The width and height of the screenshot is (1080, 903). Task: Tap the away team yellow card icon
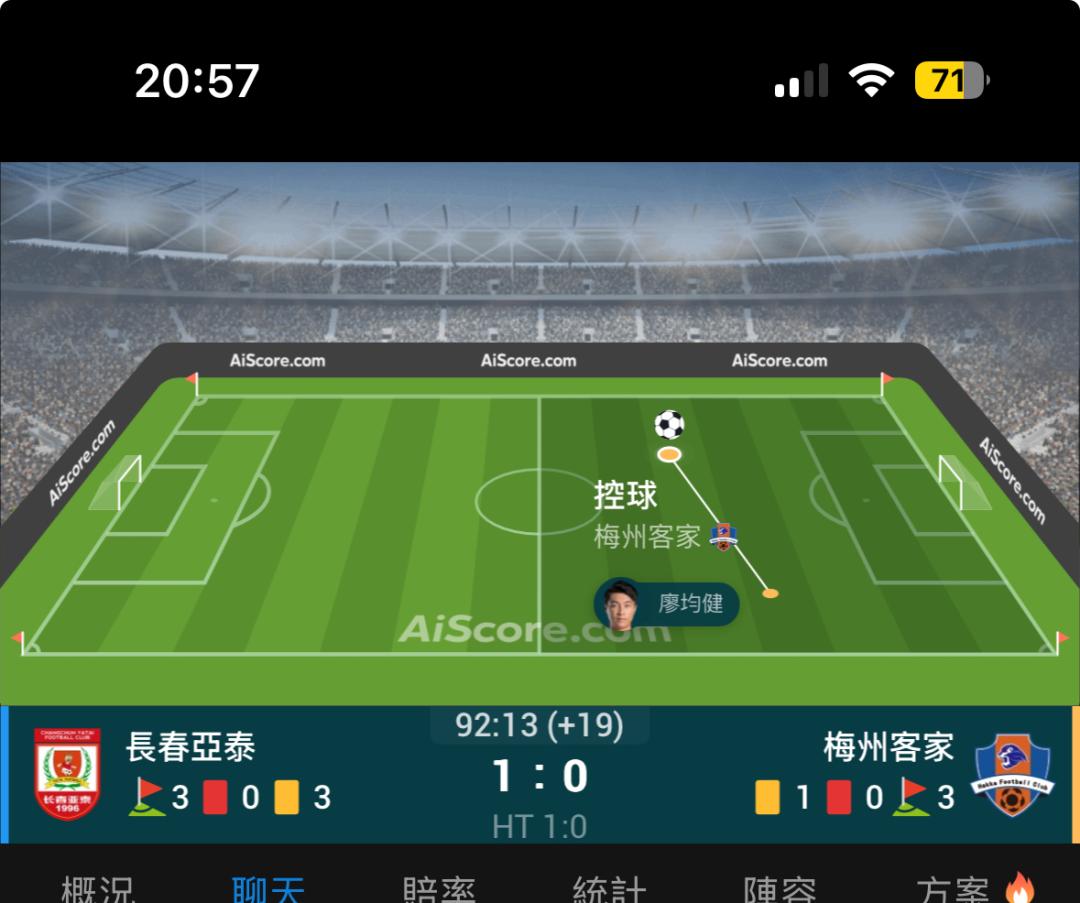pyautogui.click(x=767, y=797)
